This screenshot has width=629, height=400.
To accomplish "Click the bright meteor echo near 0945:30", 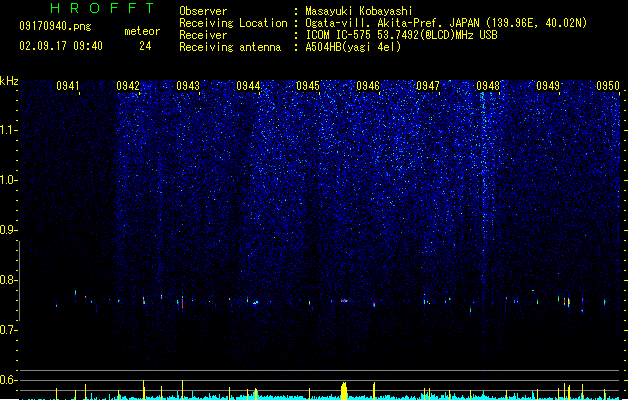I will (x=344, y=300).
